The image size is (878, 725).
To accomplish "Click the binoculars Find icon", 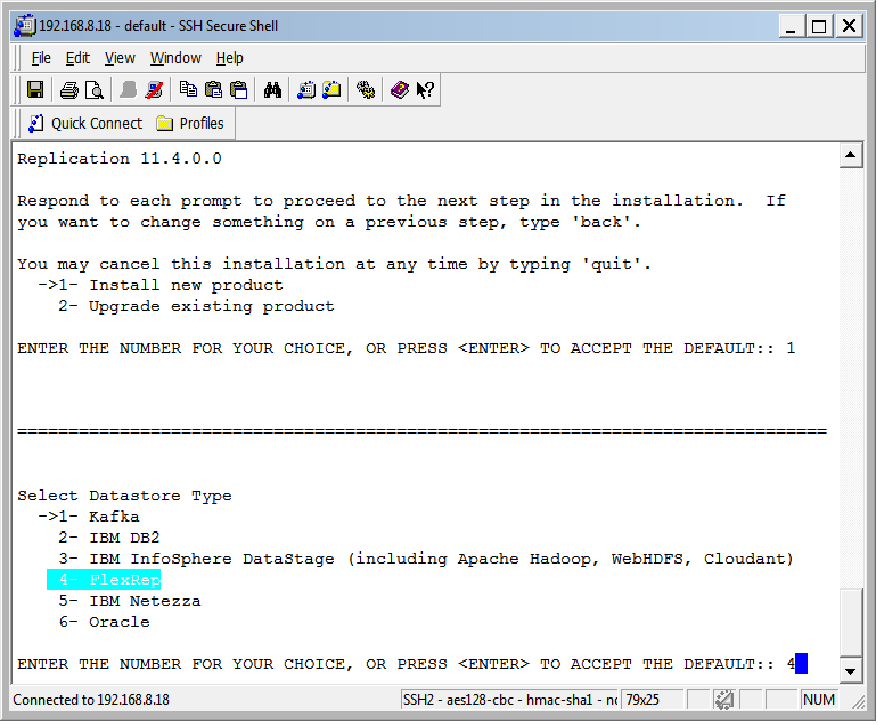I will click(x=272, y=91).
